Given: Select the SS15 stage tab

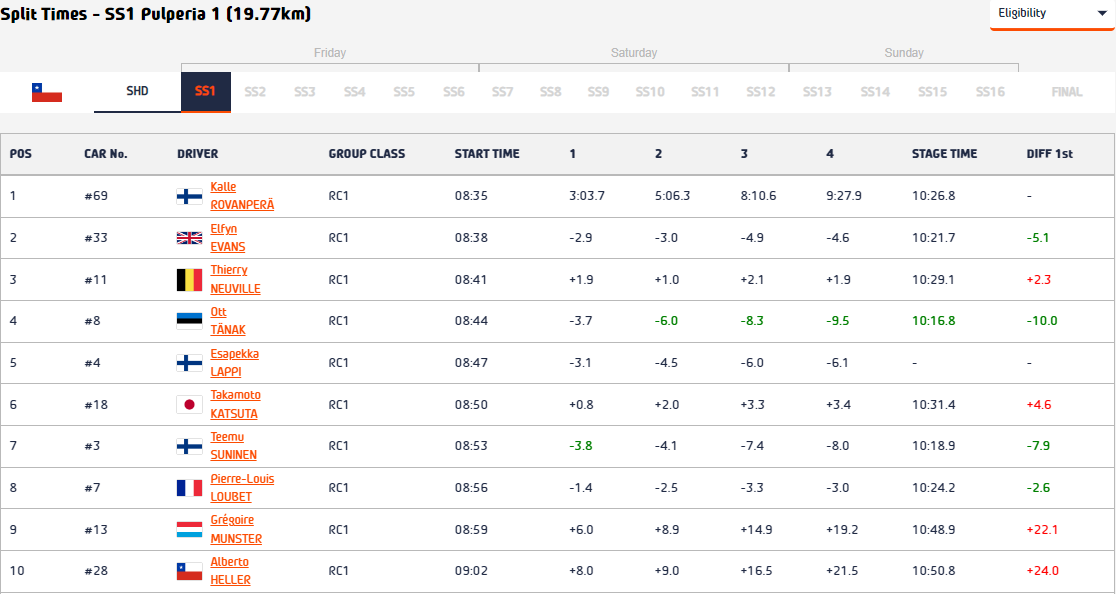Looking at the screenshot, I should click(x=932, y=92).
